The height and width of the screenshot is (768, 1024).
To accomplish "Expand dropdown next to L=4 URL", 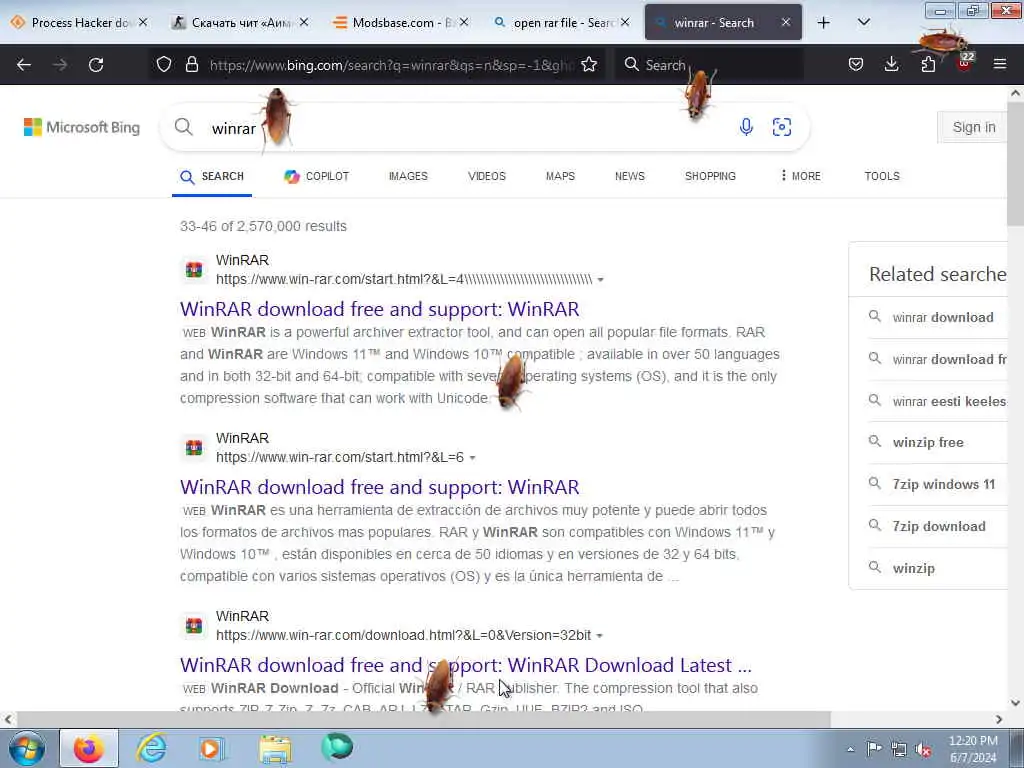I will (600, 280).
